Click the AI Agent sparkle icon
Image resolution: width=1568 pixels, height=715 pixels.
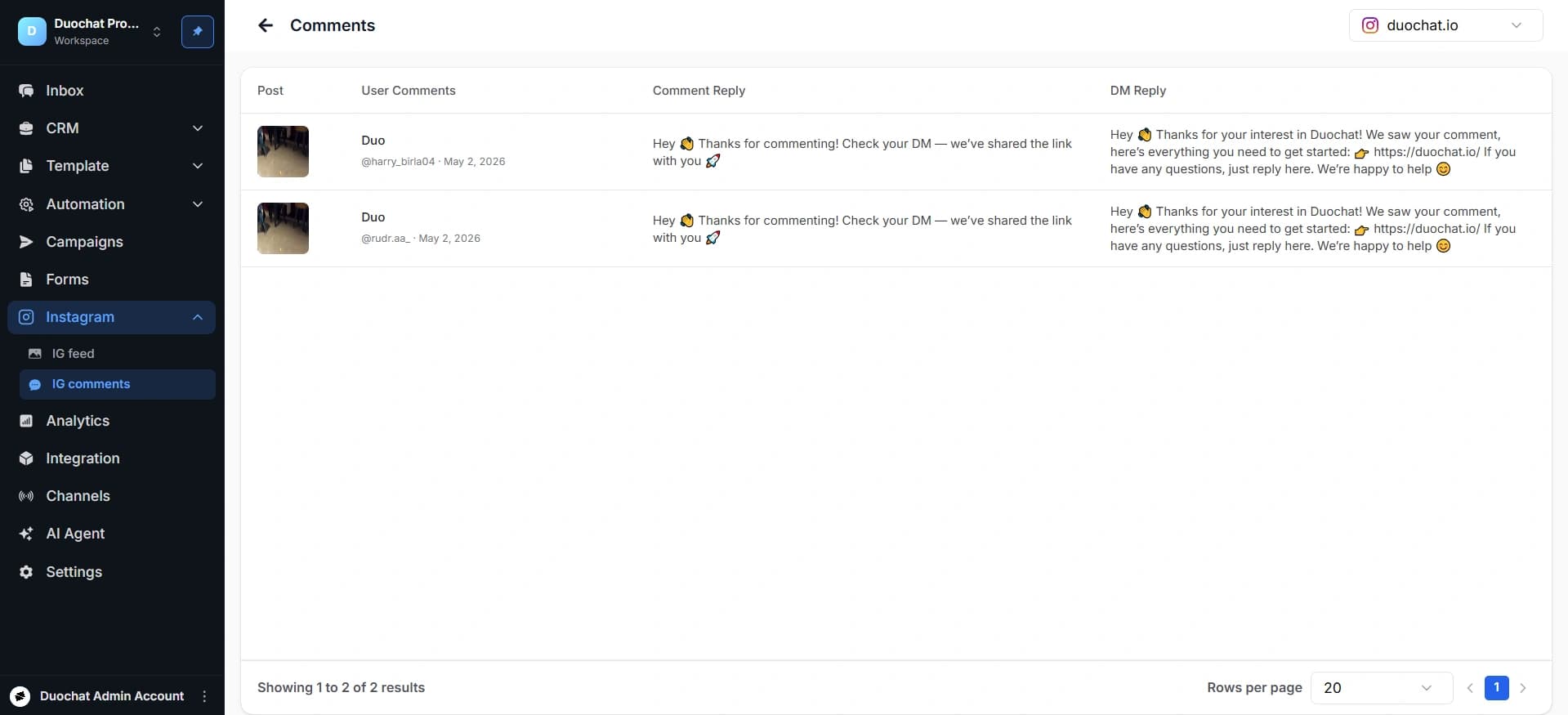[x=26, y=534]
